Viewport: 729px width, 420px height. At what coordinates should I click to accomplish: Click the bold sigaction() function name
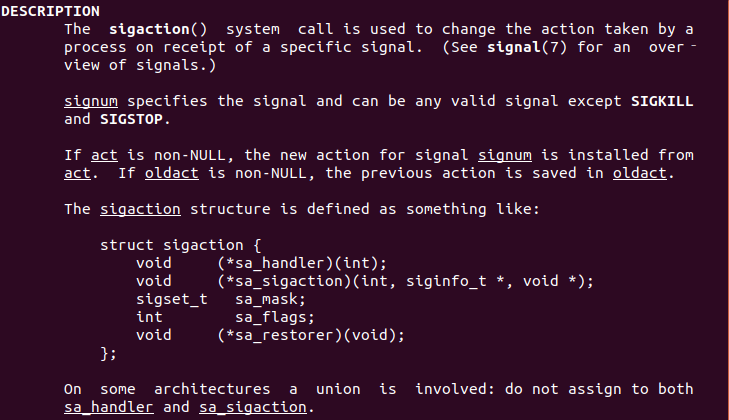[158, 29]
